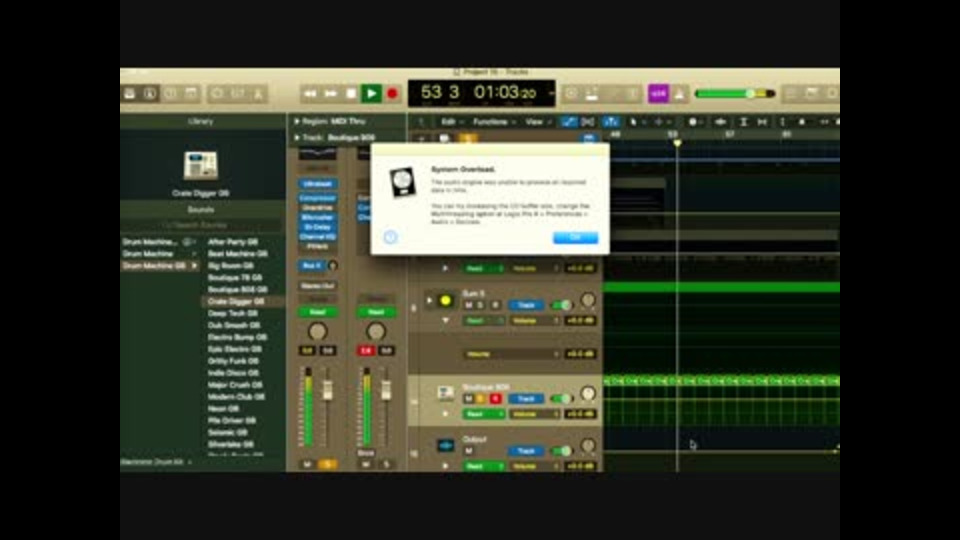Toggle the Inspector button in control bar
This screenshot has width=960, height=540.
coord(150,94)
